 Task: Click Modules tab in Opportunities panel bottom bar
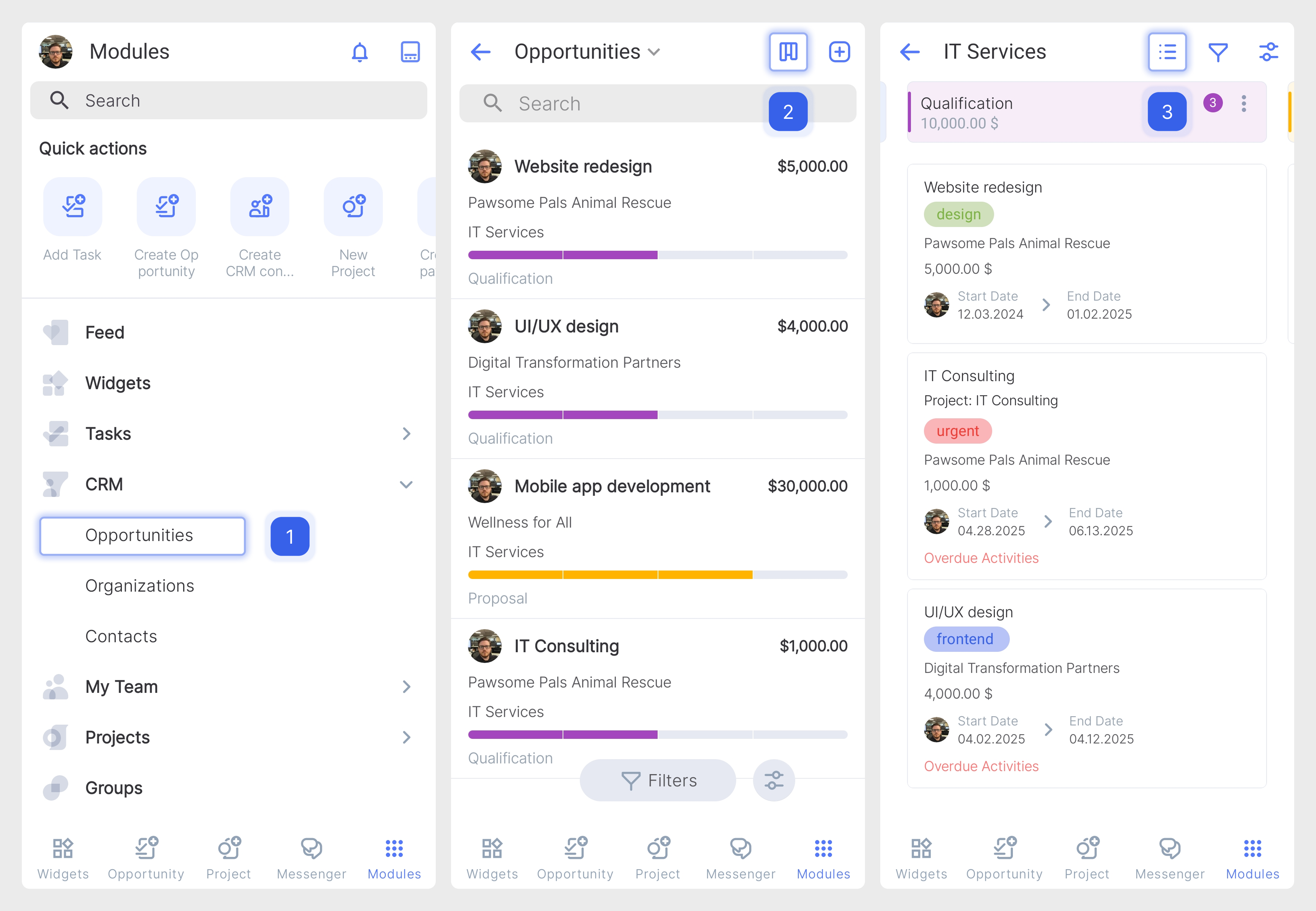[823, 858]
